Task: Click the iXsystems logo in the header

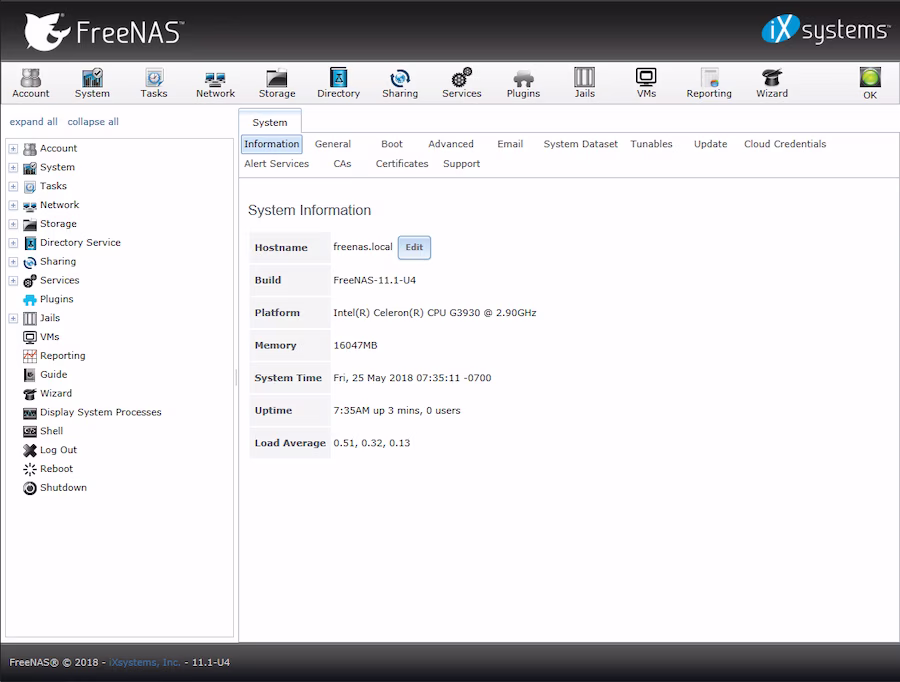Action: [825, 29]
